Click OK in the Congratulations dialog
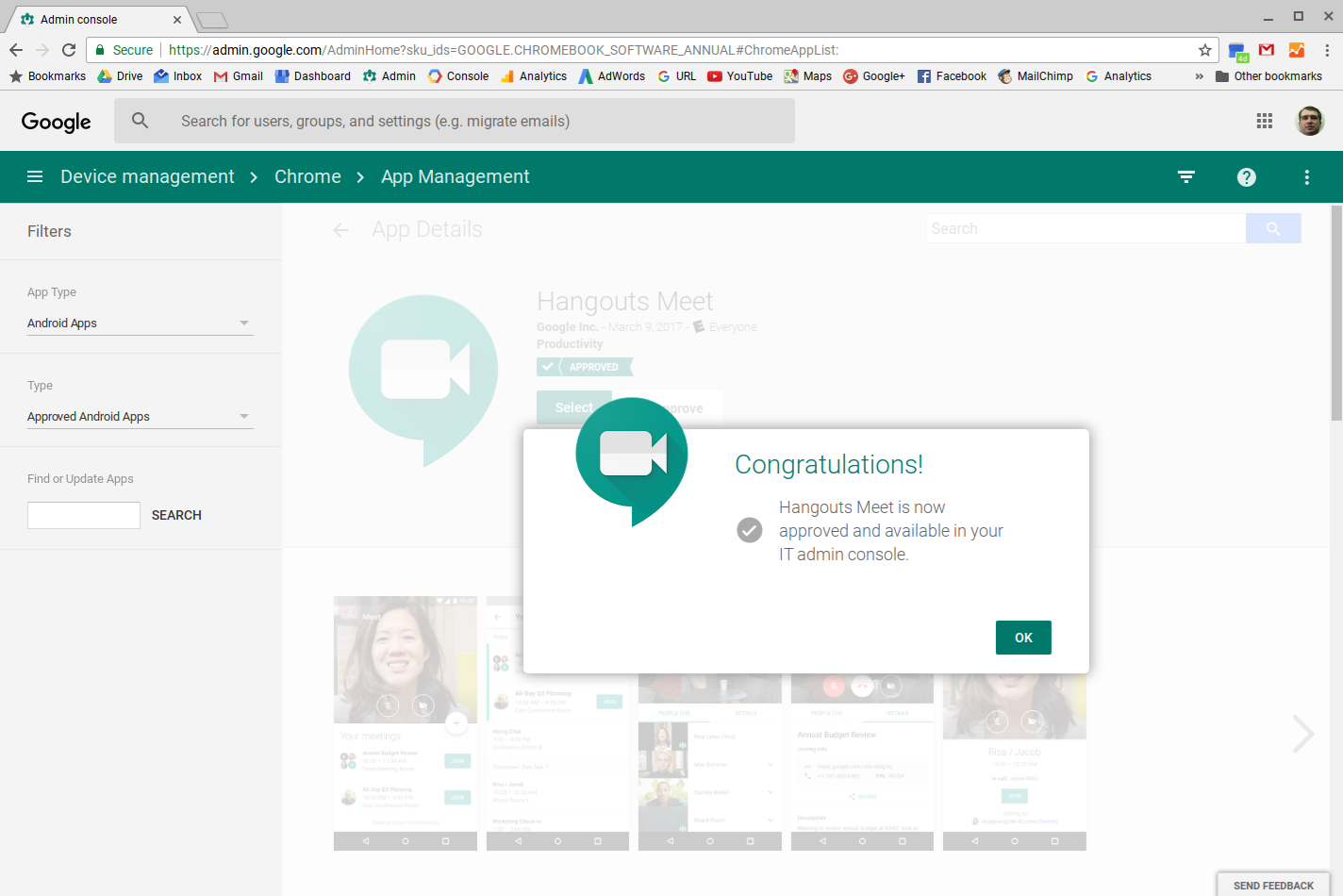Screen dimensions: 1343x896 click(1023, 638)
